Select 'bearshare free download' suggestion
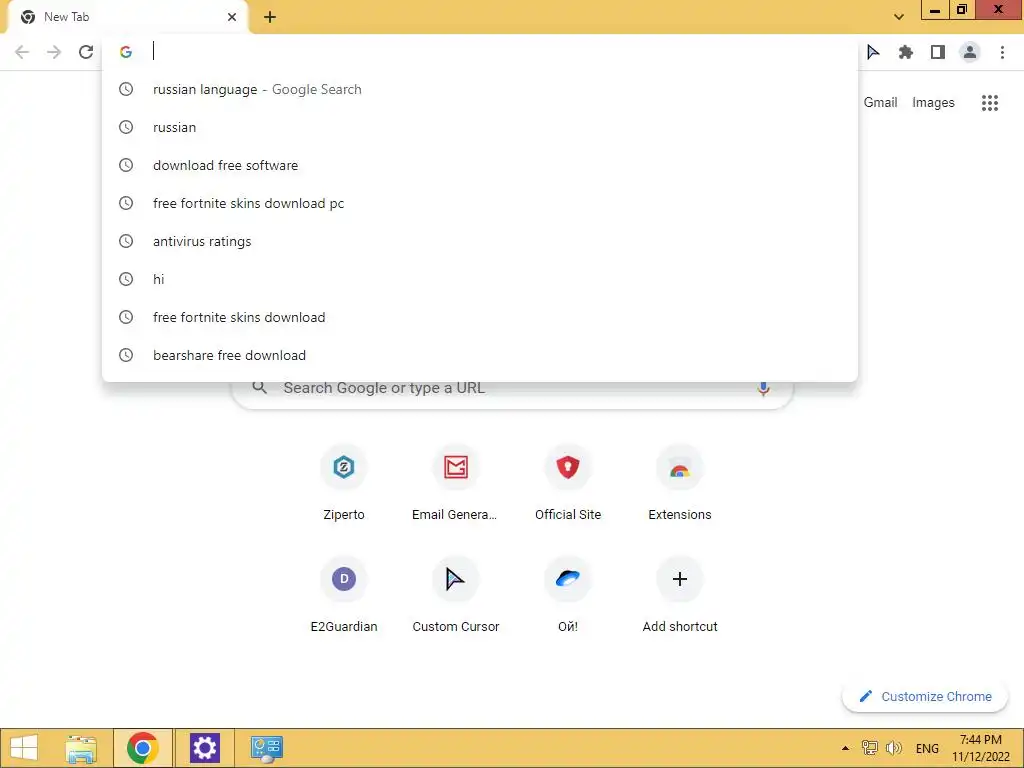 point(479,355)
